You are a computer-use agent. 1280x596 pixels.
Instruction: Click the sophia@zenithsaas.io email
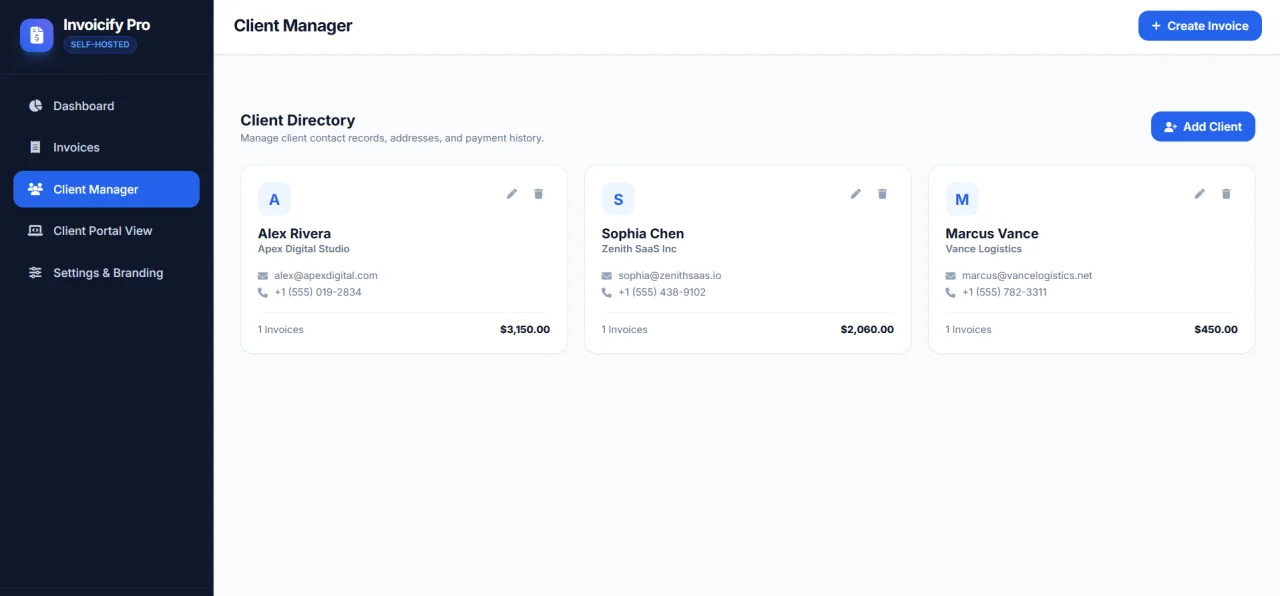[670, 276]
